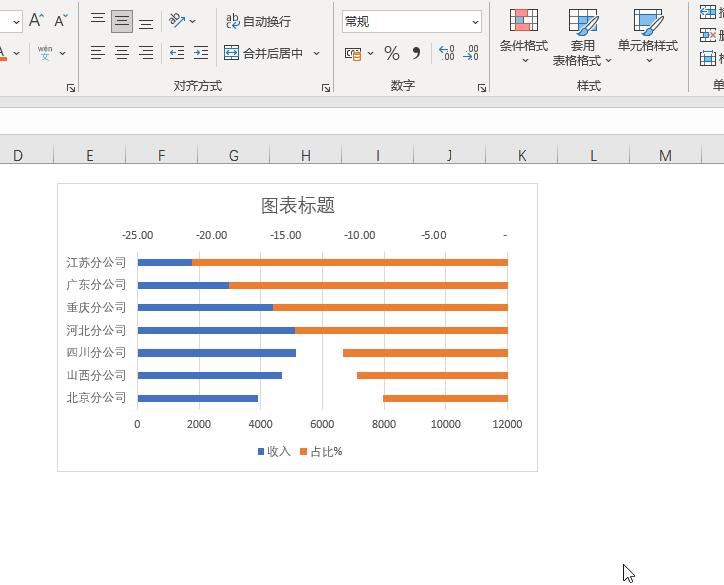Select column K header
The height and width of the screenshot is (585, 724).
click(522, 156)
